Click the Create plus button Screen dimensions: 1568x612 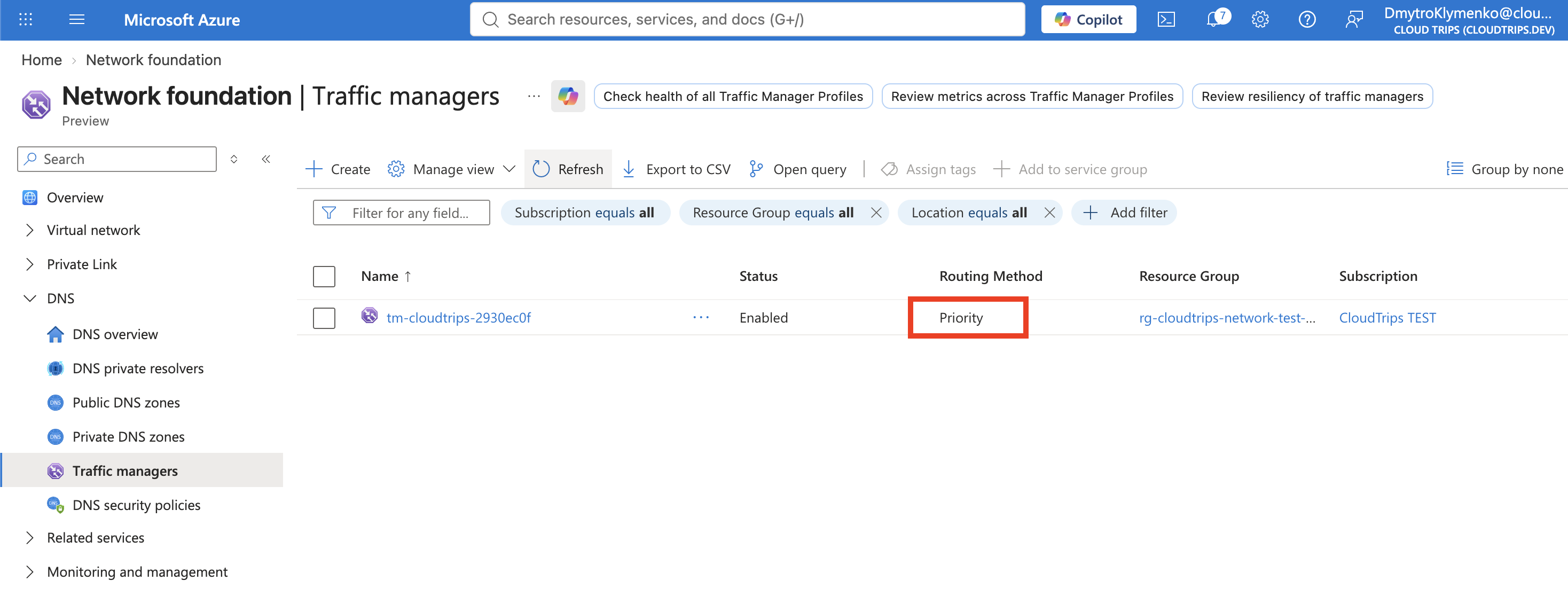pyautogui.click(x=338, y=169)
